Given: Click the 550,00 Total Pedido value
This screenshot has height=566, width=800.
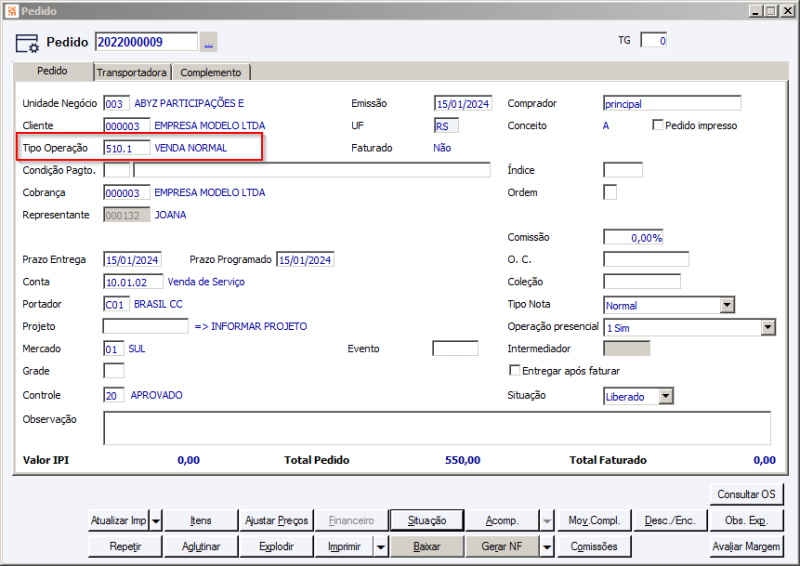Looking at the screenshot, I should tap(462, 460).
